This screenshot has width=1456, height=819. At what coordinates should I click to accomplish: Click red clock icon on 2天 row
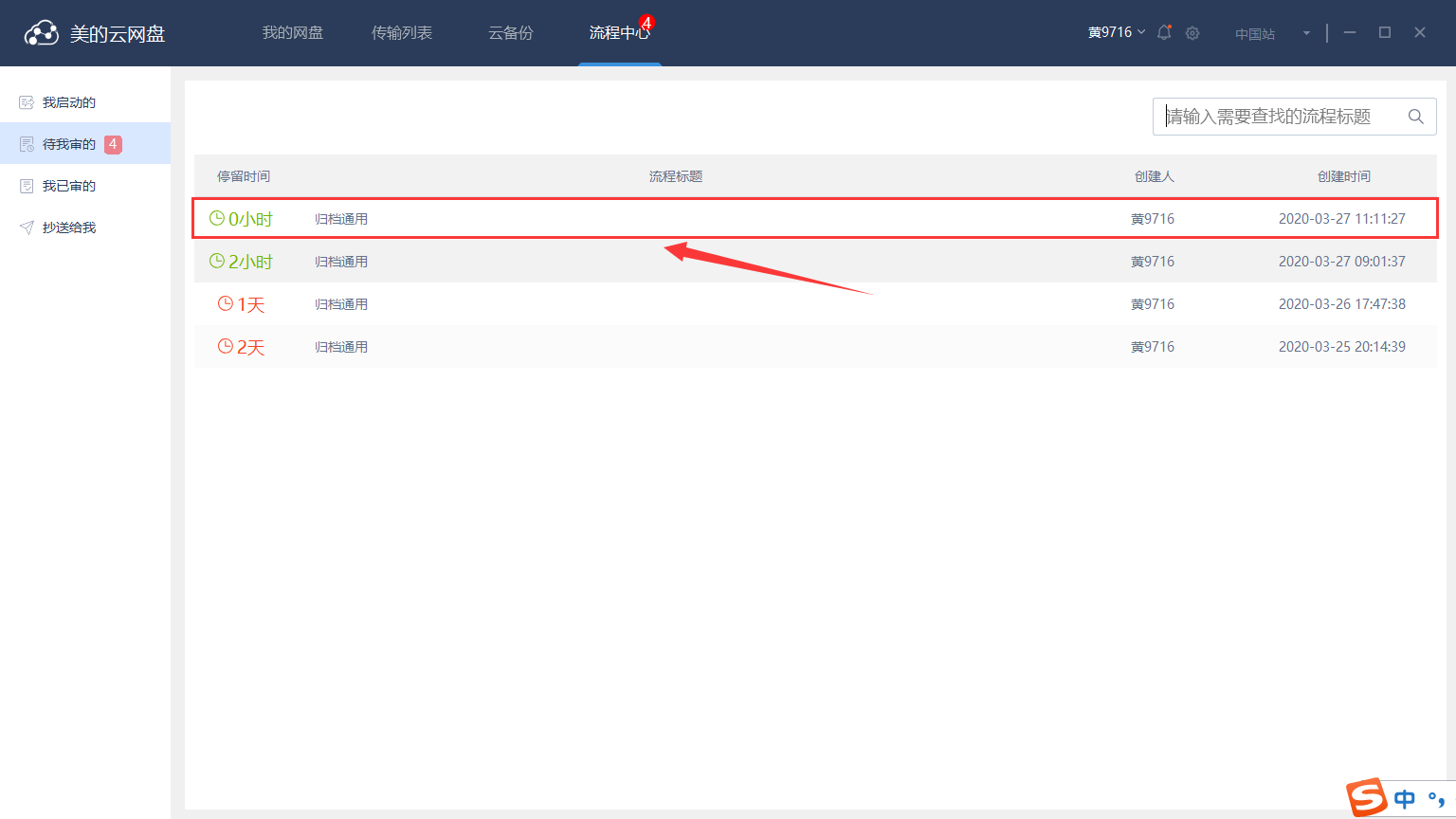pos(226,346)
